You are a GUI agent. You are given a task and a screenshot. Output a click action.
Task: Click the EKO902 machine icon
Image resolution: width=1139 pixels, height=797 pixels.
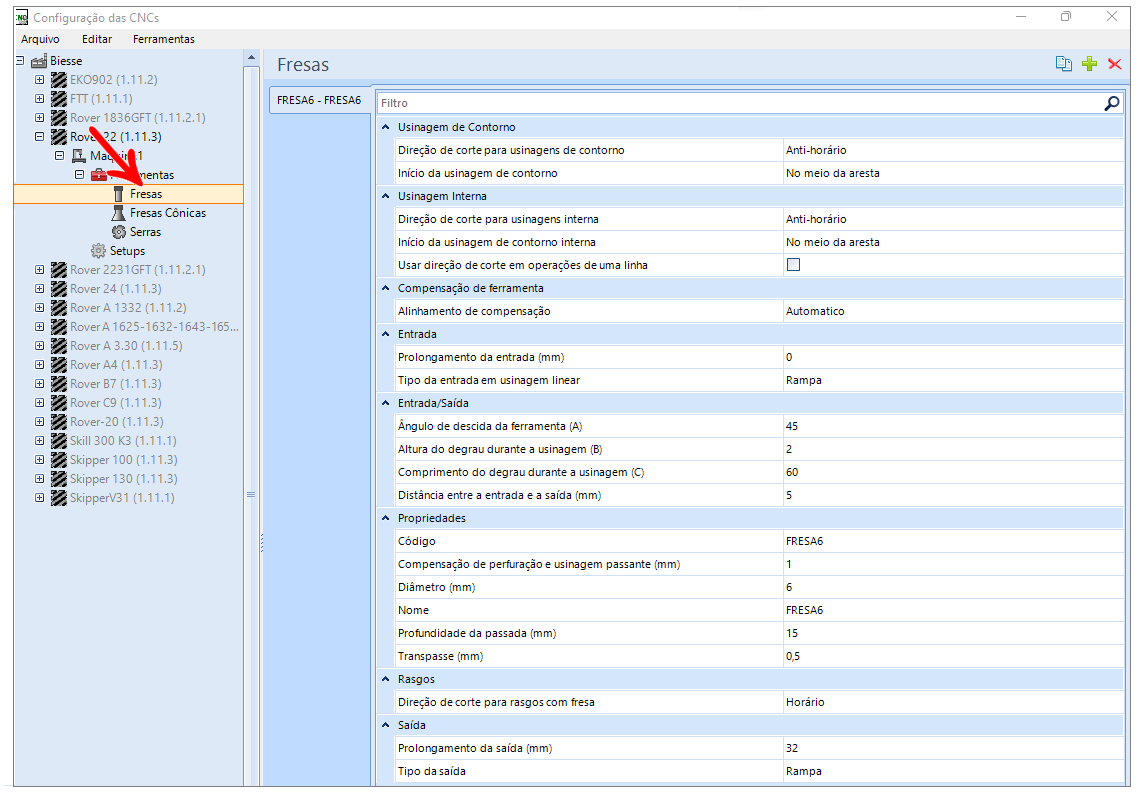pyautogui.click(x=59, y=80)
